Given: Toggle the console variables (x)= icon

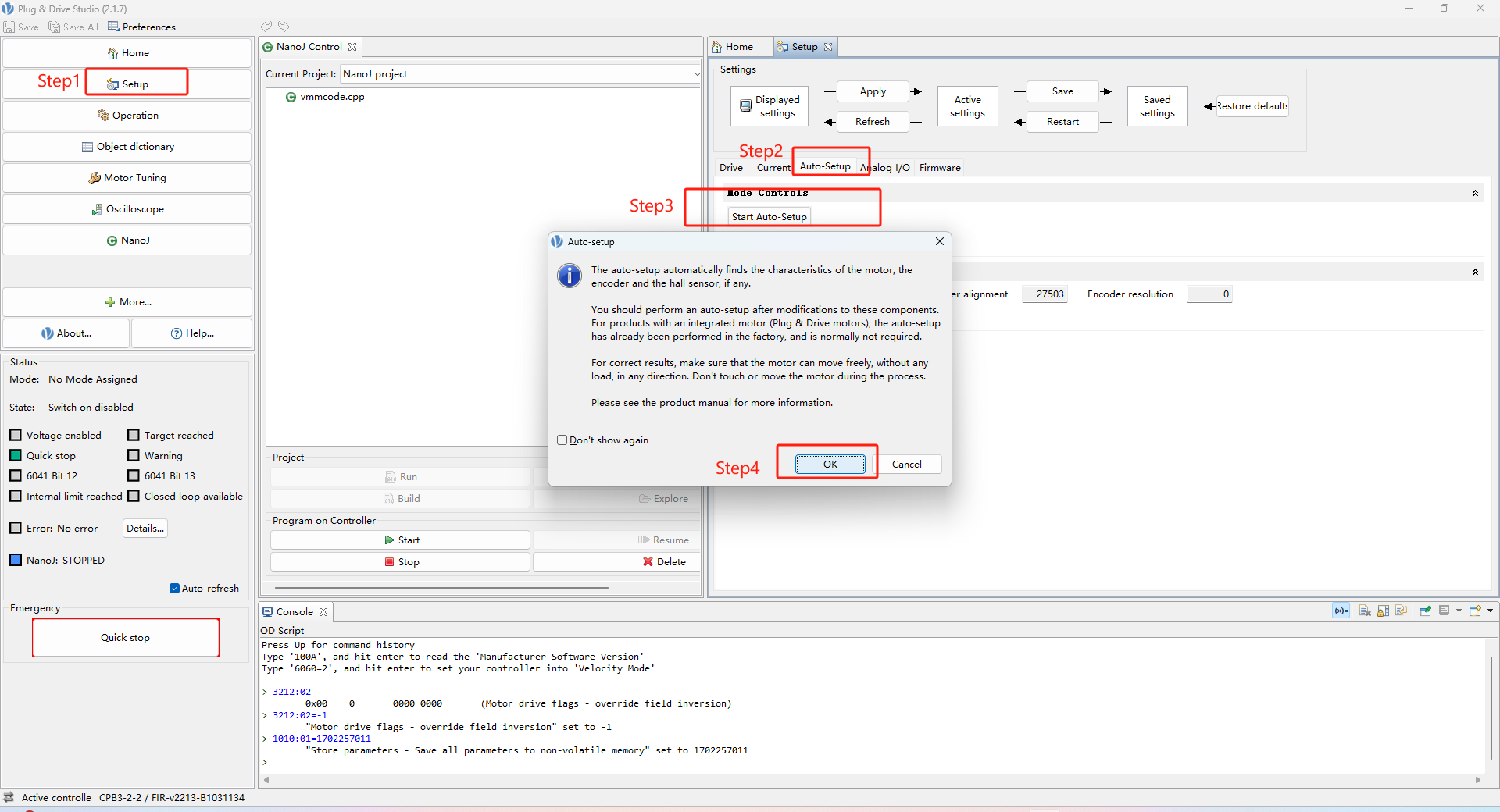Looking at the screenshot, I should 1341,611.
